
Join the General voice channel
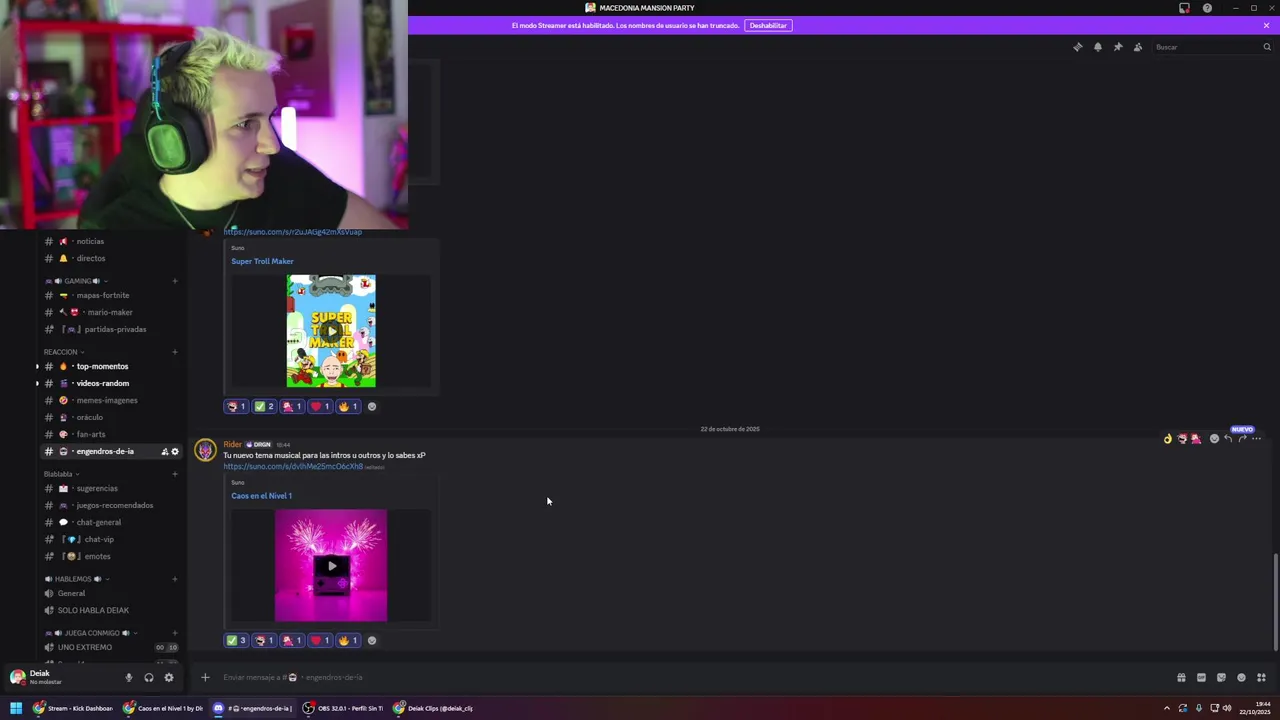pyautogui.click(x=112, y=593)
